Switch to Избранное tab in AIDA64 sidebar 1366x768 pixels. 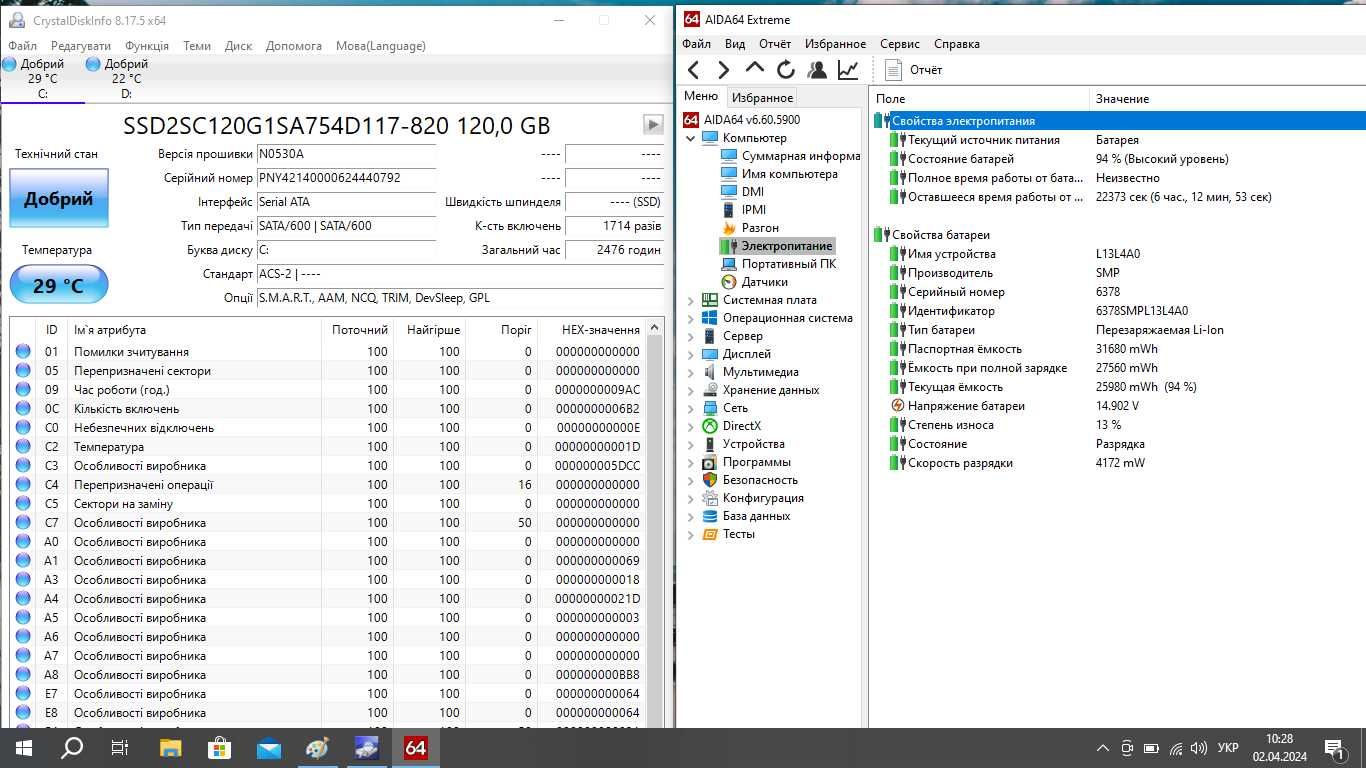[x=762, y=98]
